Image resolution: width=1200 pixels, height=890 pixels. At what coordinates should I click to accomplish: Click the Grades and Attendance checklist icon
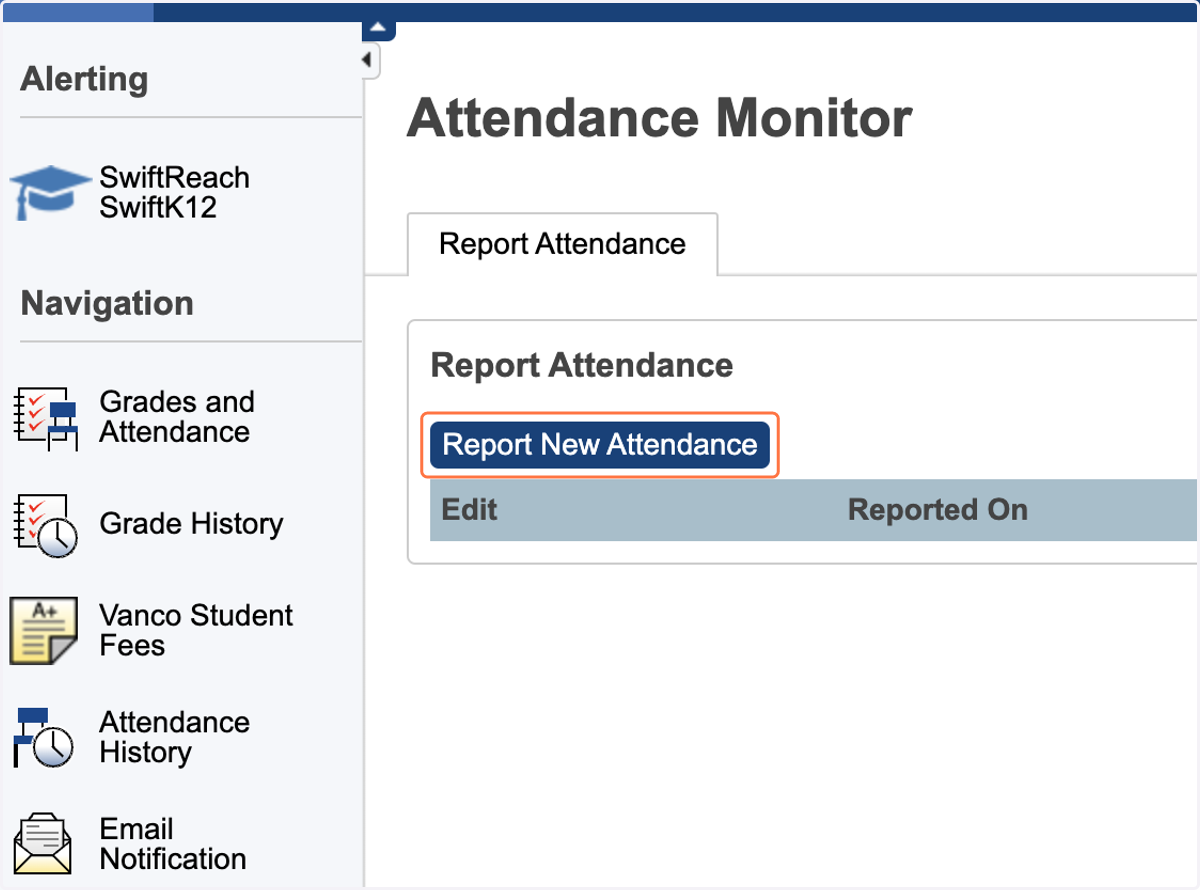(46, 418)
